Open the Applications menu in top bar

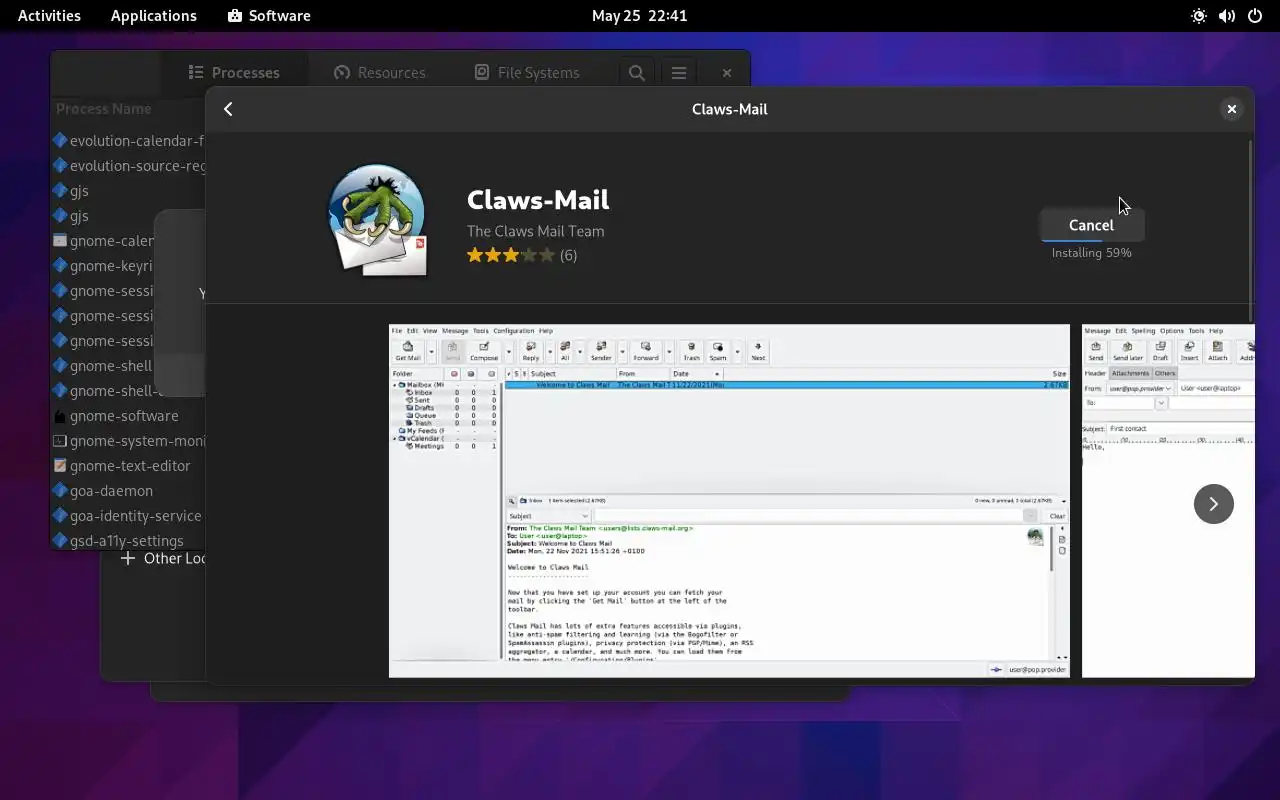(x=154, y=16)
